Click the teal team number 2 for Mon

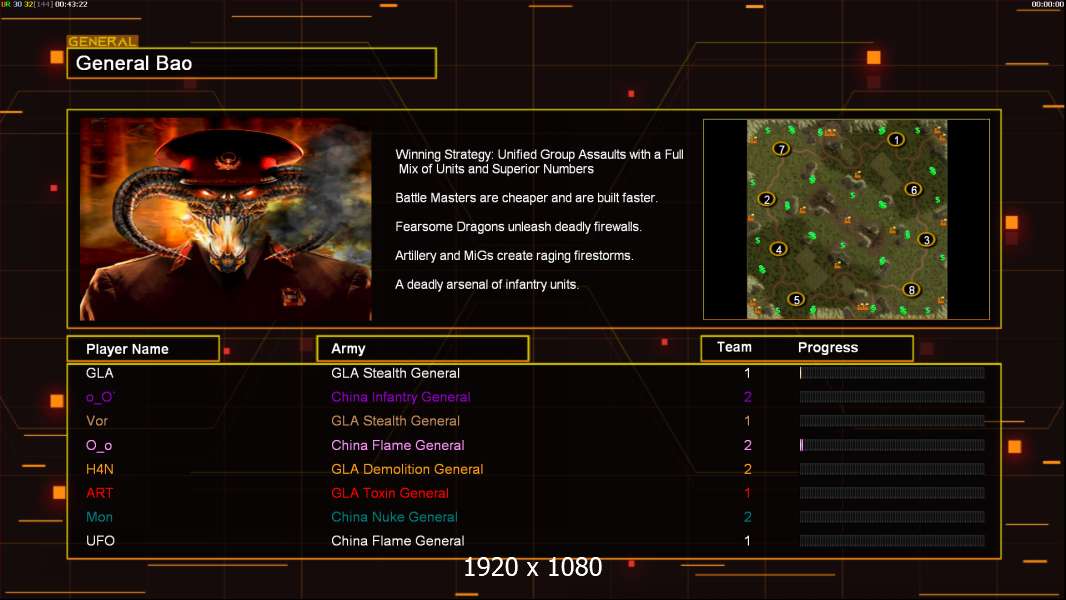tap(748, 517)
